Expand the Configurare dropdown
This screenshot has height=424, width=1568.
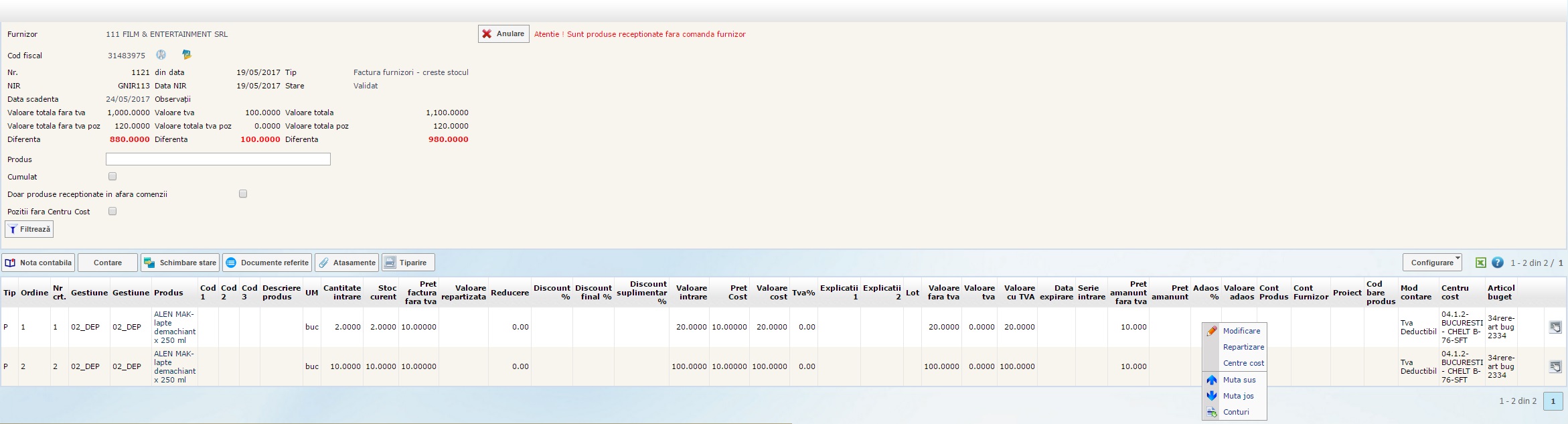(x=1432, y=263)
